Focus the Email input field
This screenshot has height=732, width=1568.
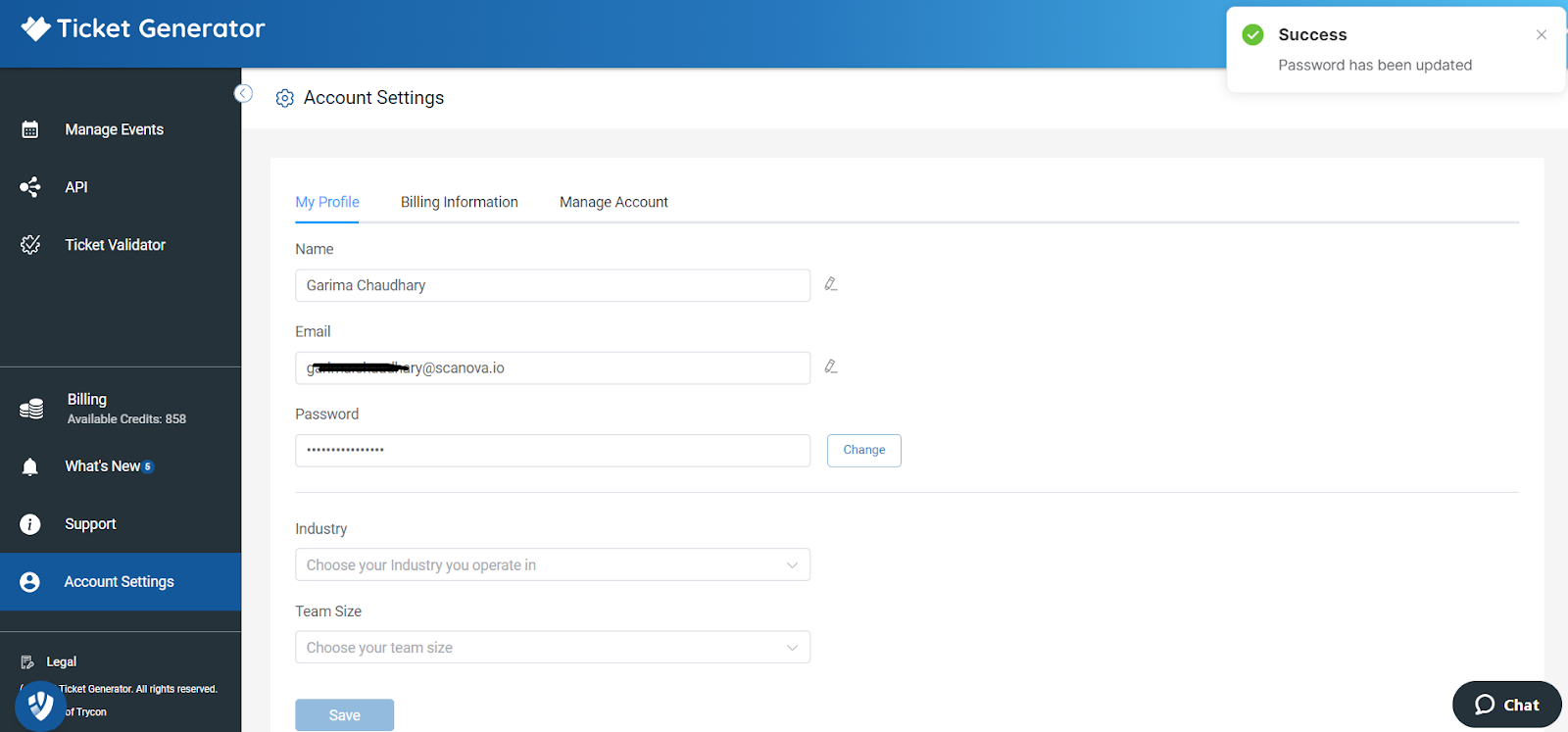point(553,367)
